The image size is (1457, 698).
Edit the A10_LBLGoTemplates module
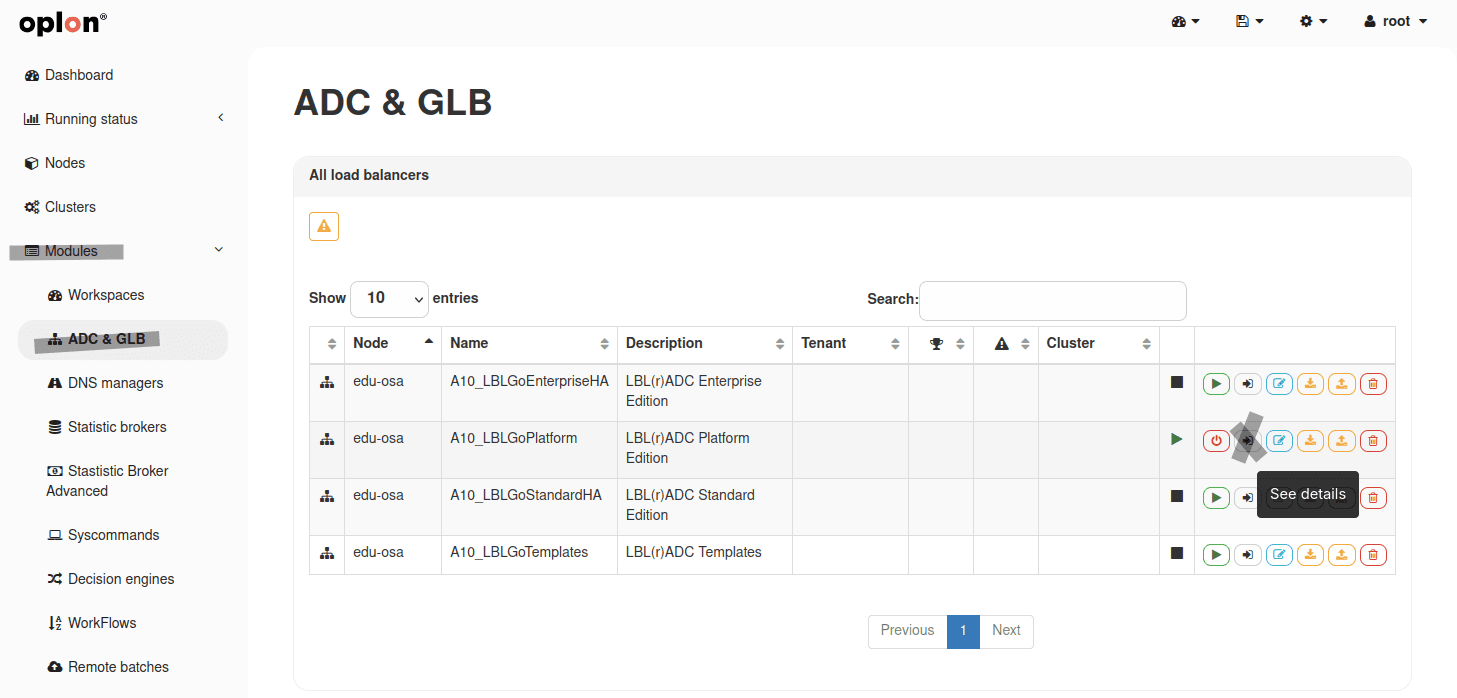coord(1279,554)
